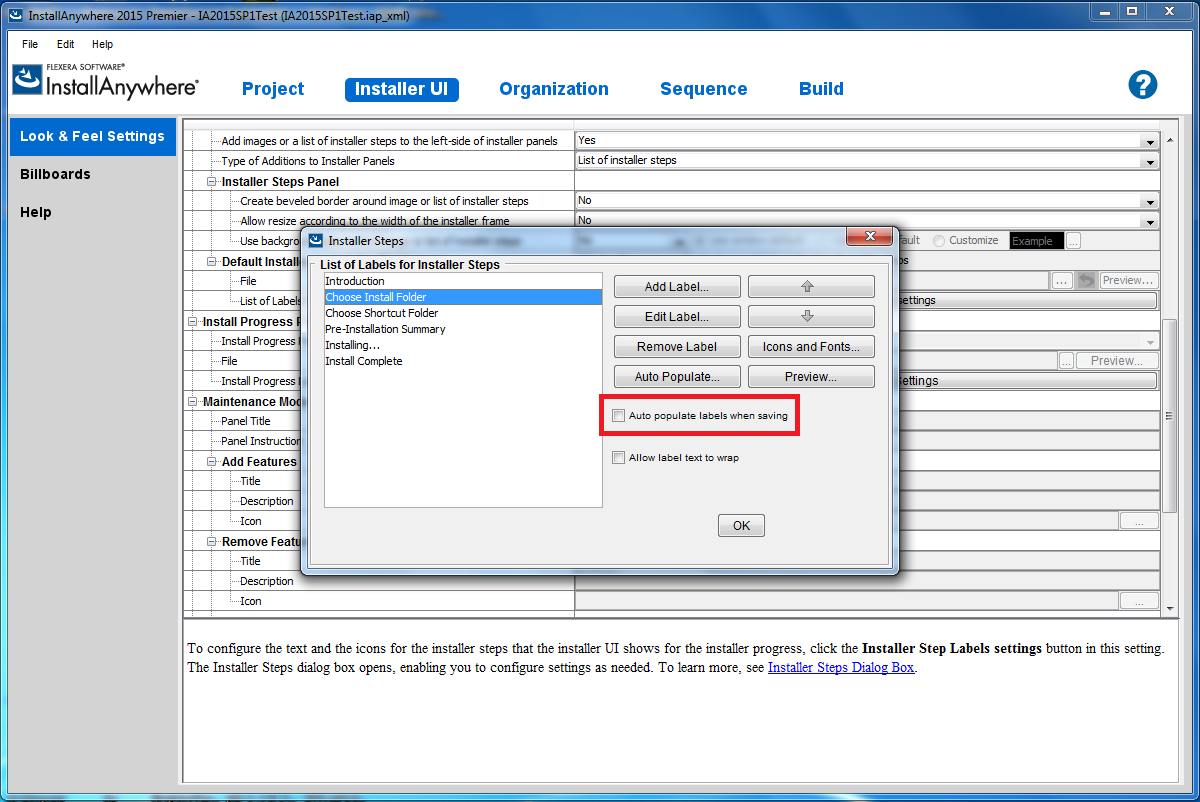
Task: Move selected label down with arrow button
Action: (x=811, y=317)
